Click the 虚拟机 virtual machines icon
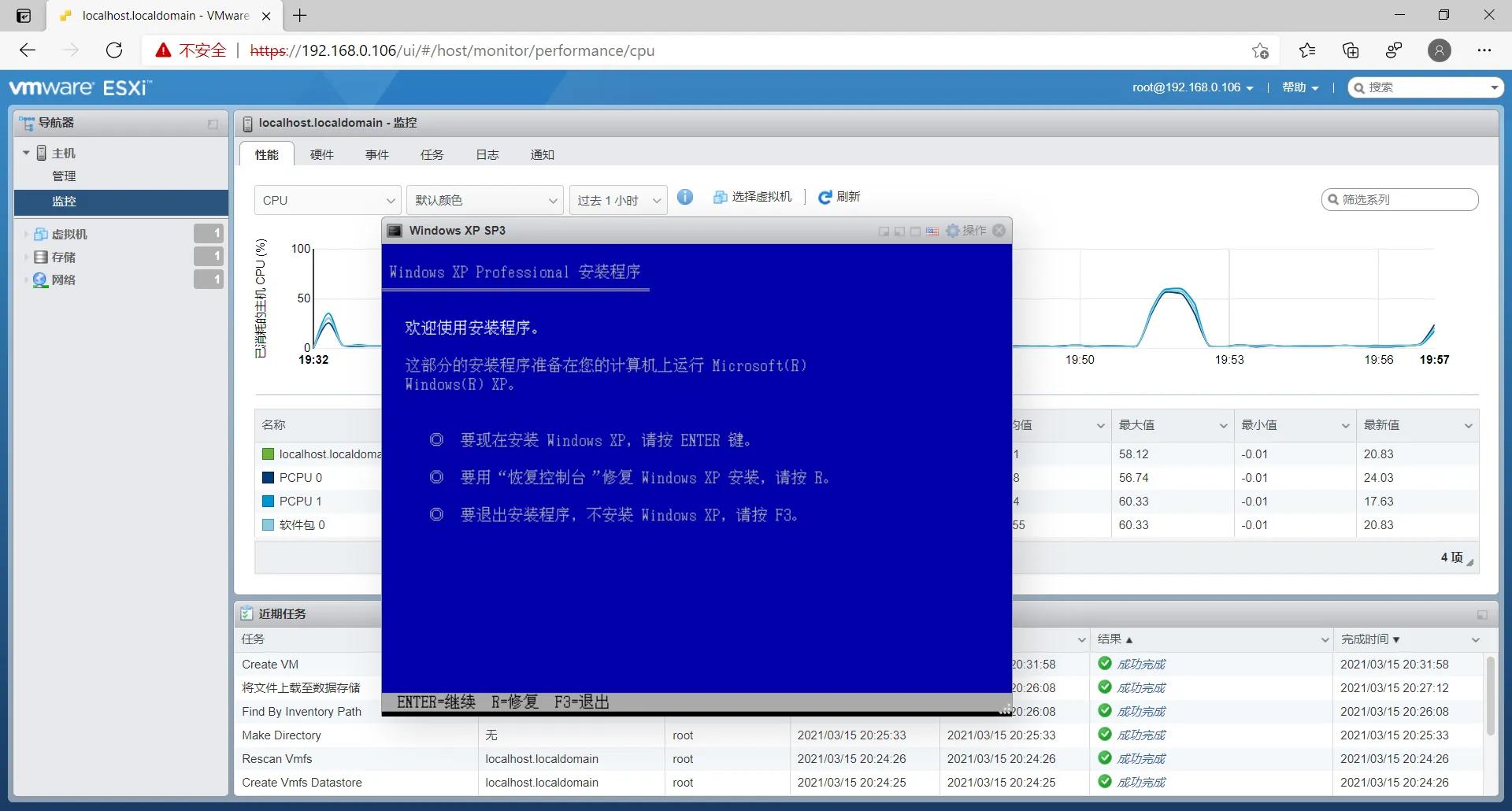This screenshot has height=811, width=1512. point(41,234)
